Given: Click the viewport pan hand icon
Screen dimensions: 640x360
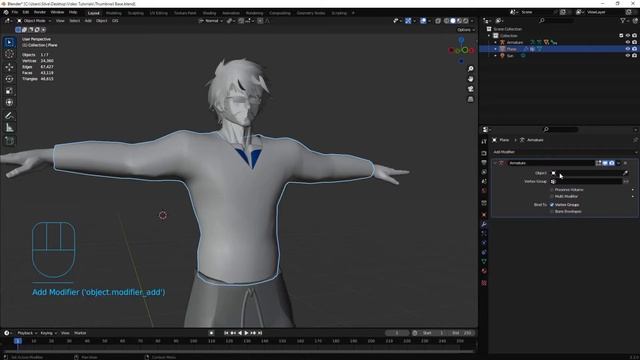Looking at the screenshot, I should 471,79.
